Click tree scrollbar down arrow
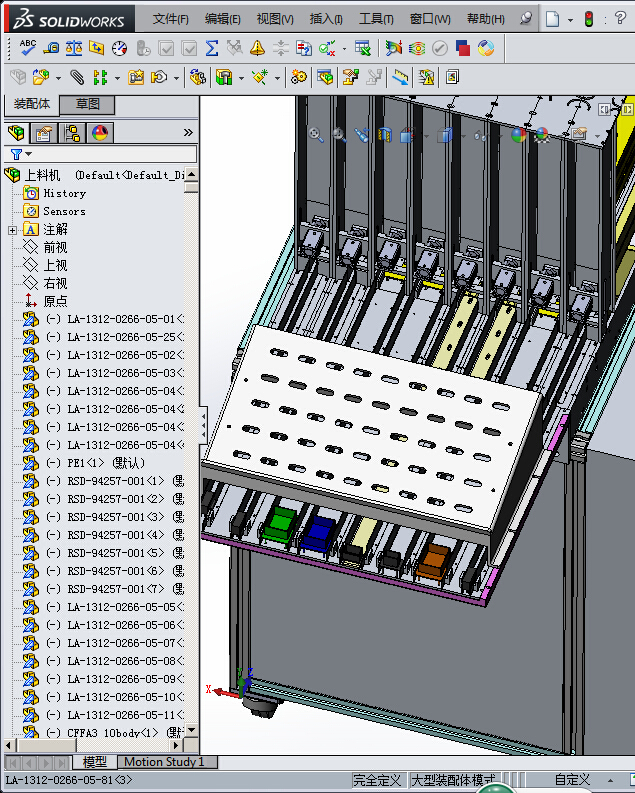This screenshot has width=635, height=793. click(x=191, y=730)
